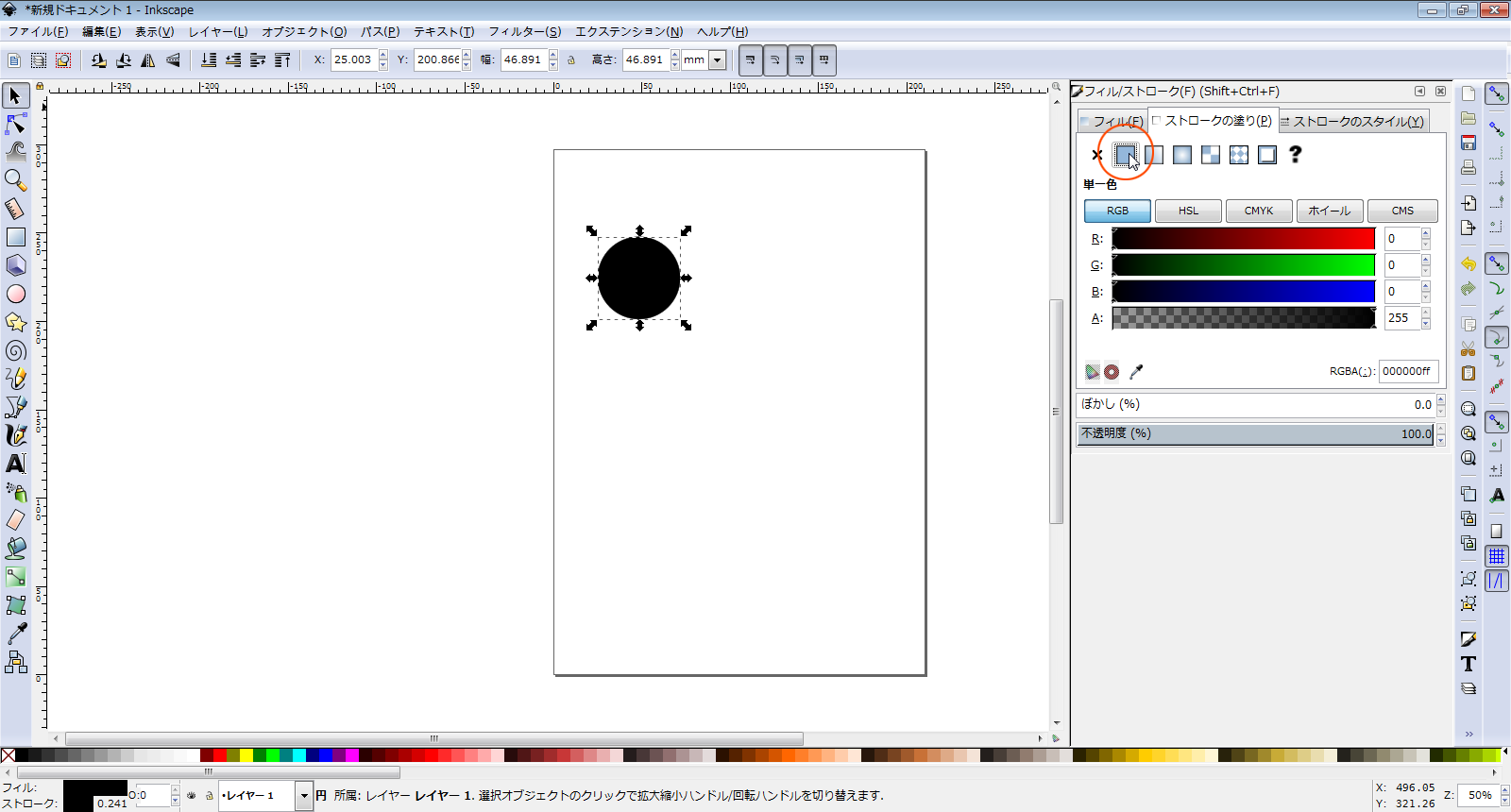
Task: Switch color mode to HSL
Action: [x=1188, y=211]
